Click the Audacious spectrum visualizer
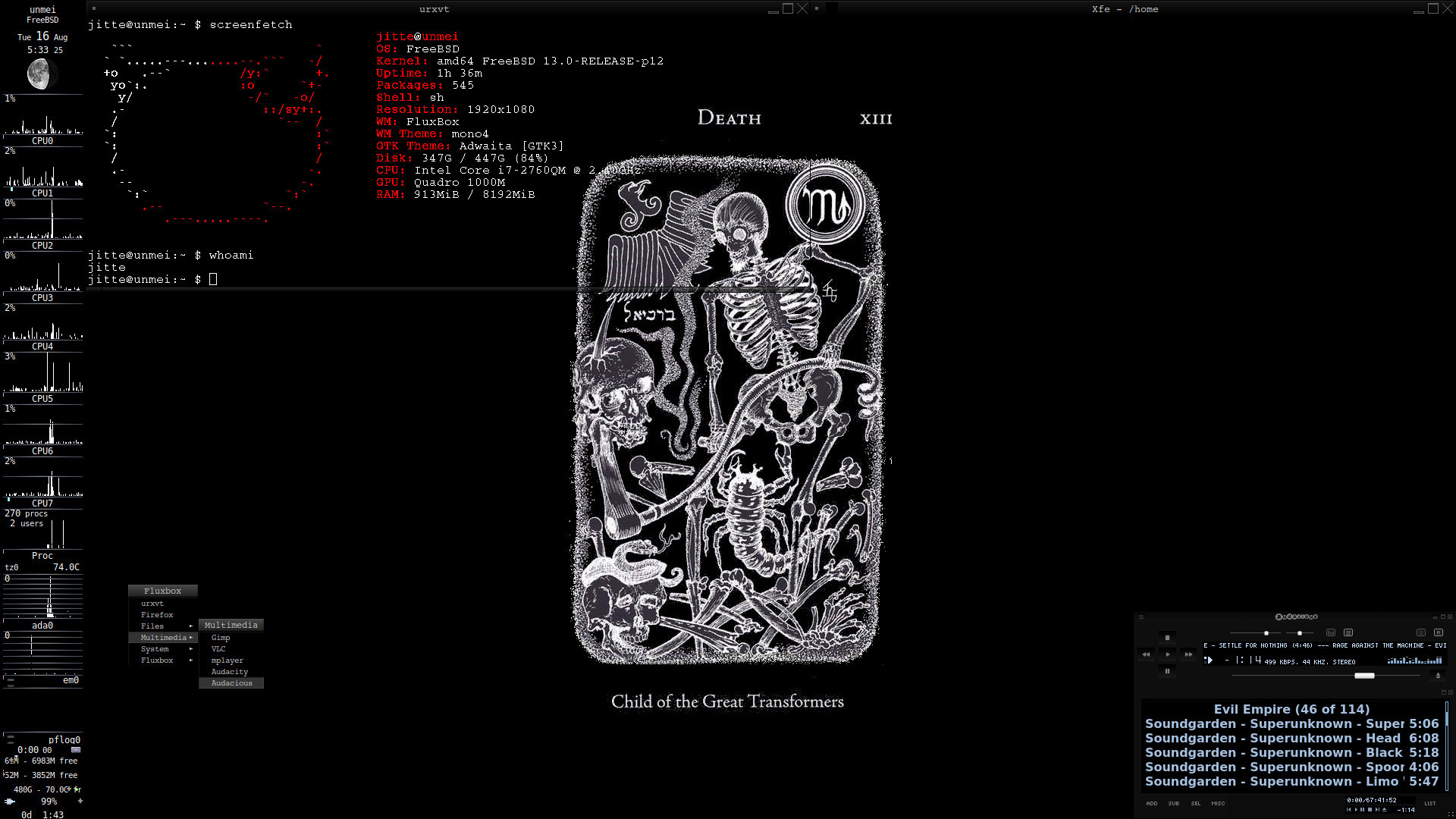Image resolution: width=1456 pixels, height=819 pixels. [x=1414, y=661]
